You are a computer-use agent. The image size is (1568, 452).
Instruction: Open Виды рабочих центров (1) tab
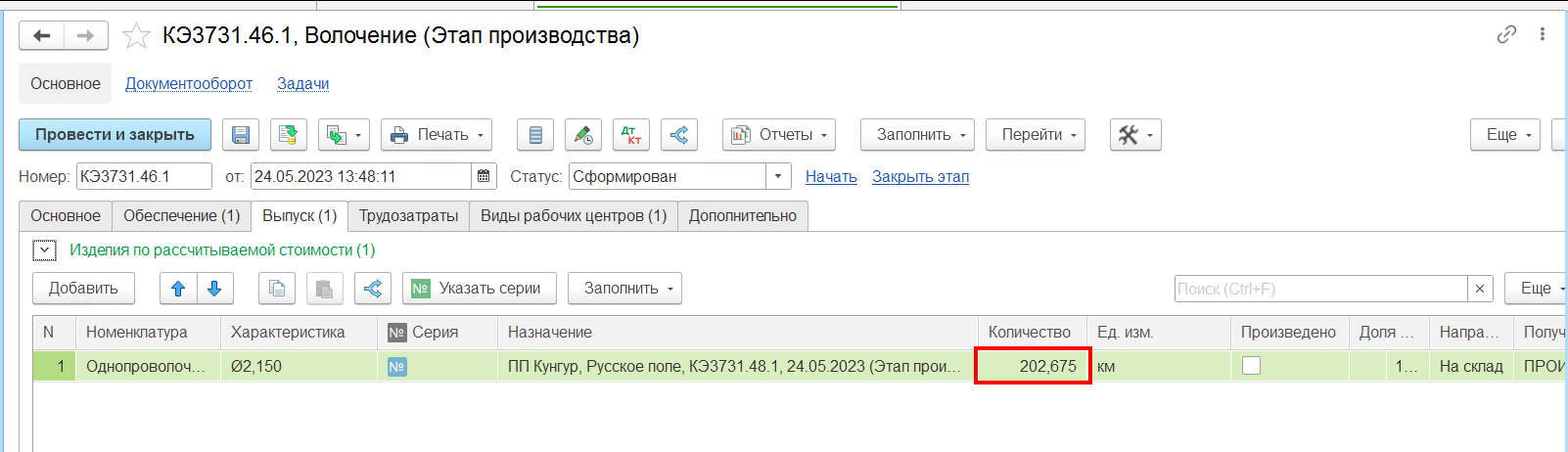point(574,216)
